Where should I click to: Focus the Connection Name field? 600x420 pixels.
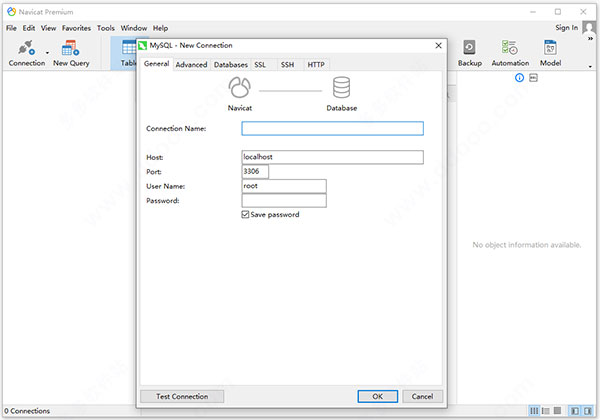(x=333, y=129)
